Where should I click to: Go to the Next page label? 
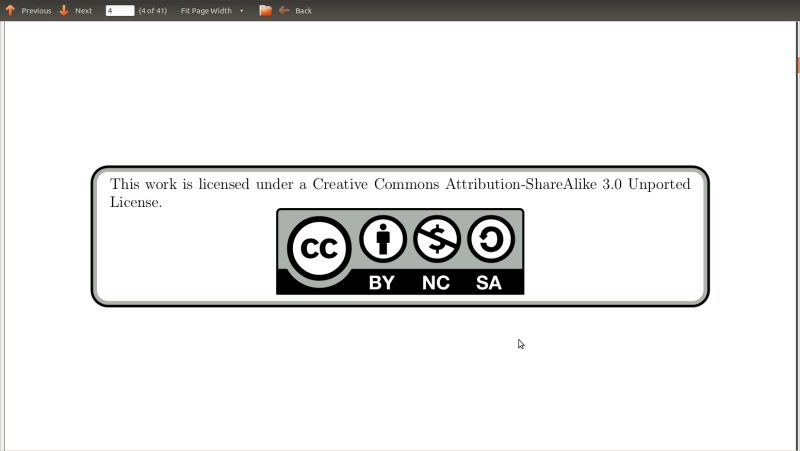[x=84, y=11]
